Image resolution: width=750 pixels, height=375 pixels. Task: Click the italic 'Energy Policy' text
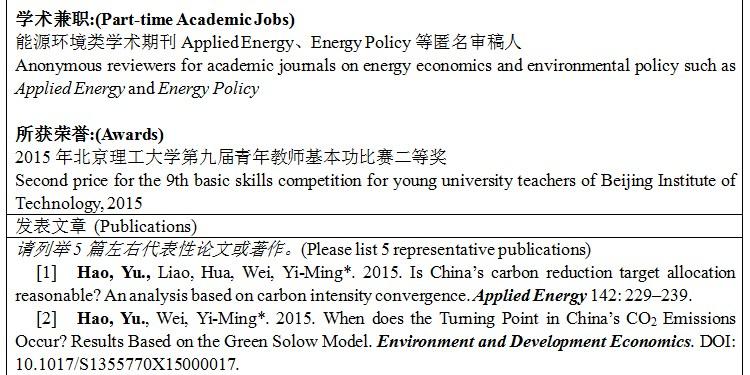tap(208, 89)
